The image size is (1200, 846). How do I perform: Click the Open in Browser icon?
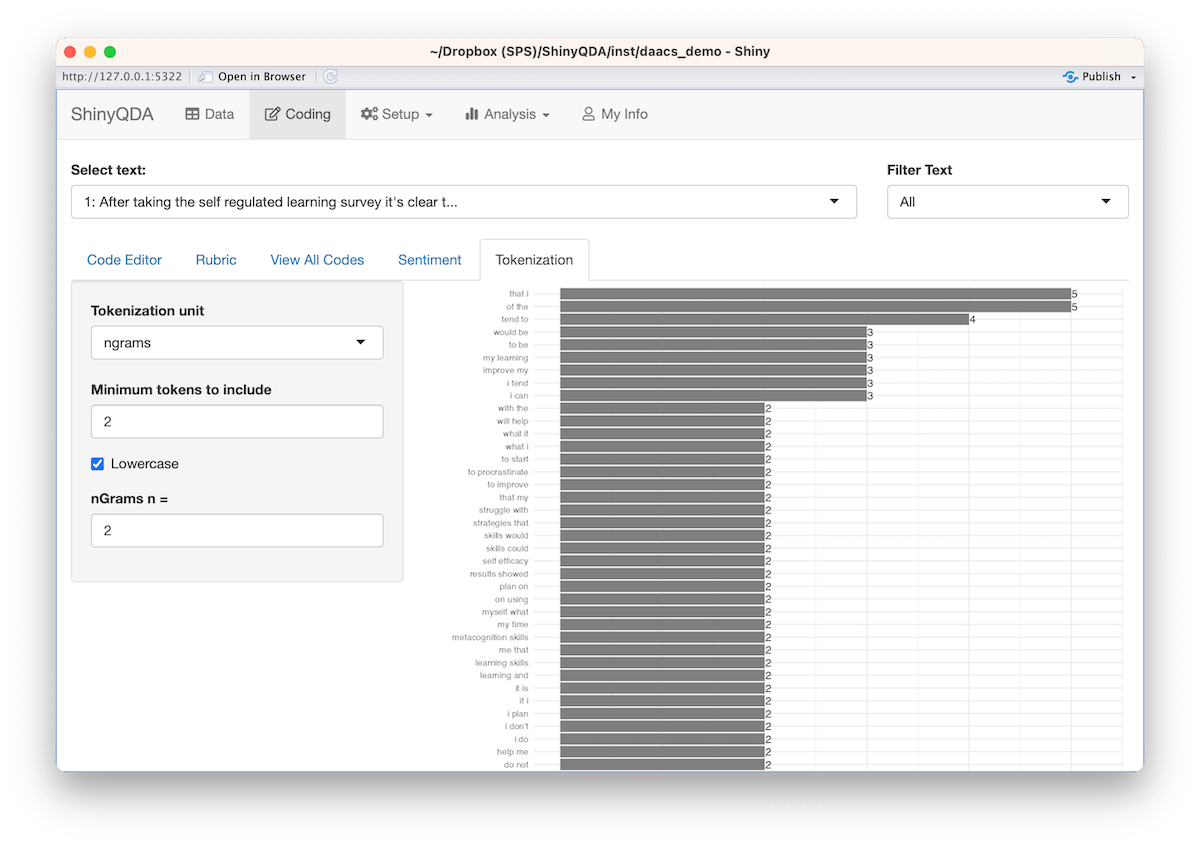[x=205, y=76]
